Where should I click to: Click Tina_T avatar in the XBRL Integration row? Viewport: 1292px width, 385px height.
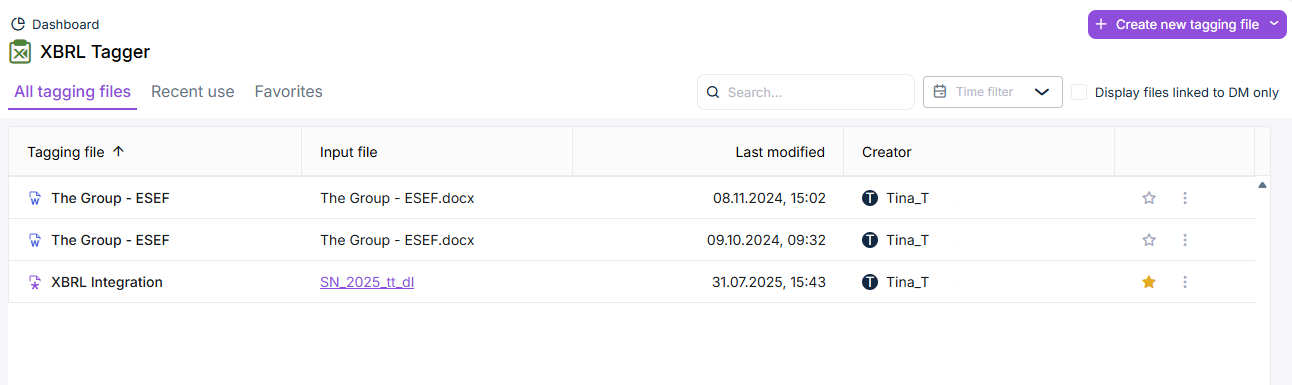click(x=870, y=282)
